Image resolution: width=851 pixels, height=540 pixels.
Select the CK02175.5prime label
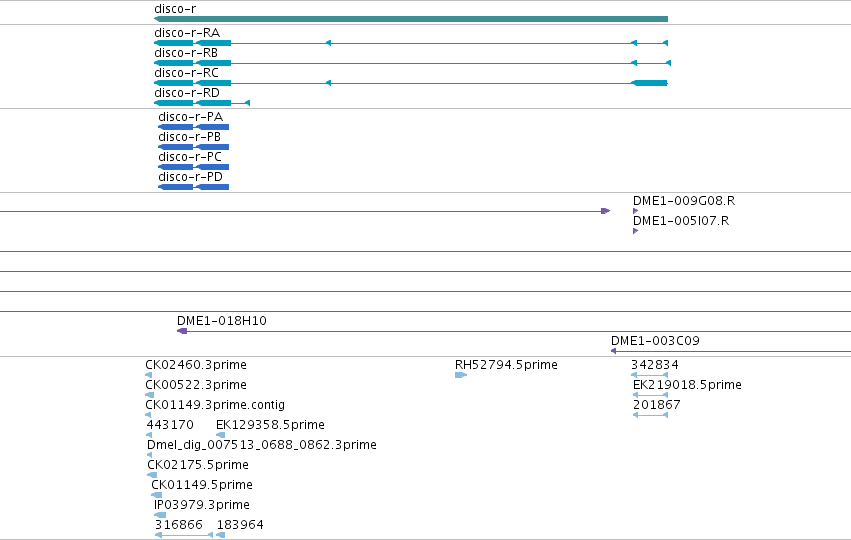click(198, 465)
